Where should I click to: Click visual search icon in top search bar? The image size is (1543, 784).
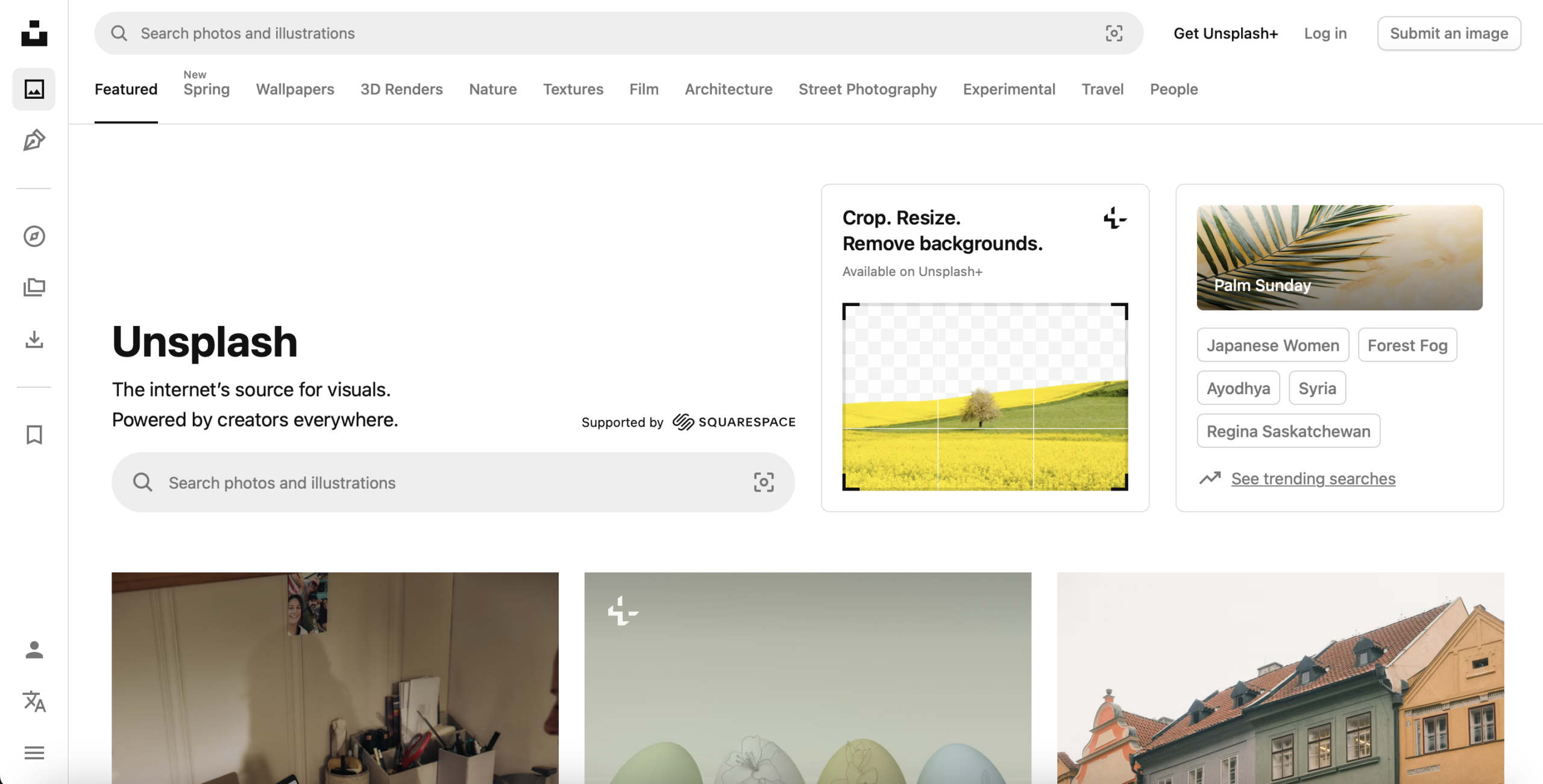pos(1114,34)
